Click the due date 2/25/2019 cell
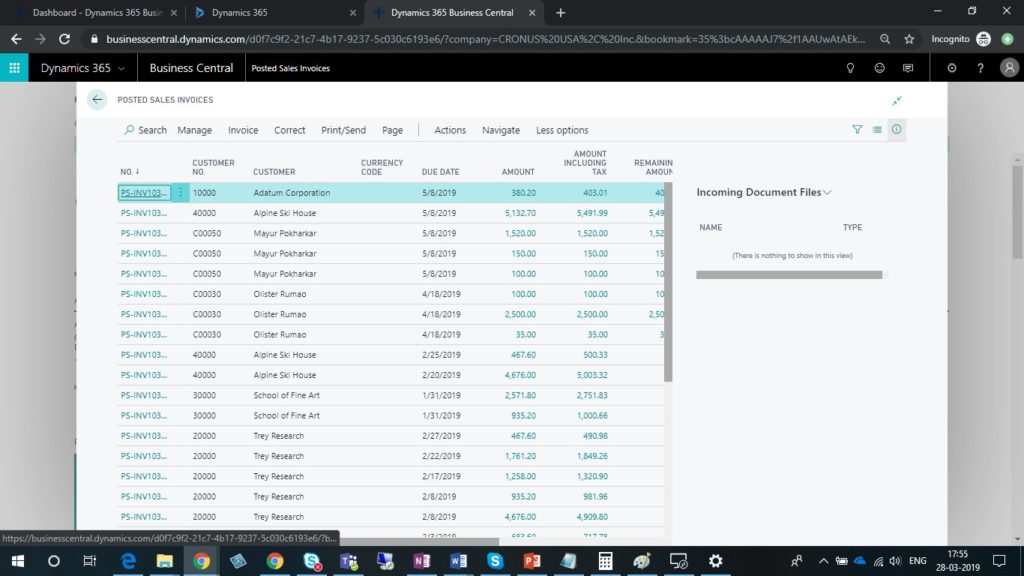Viewport: 1024px width, 576px height. 441,355
